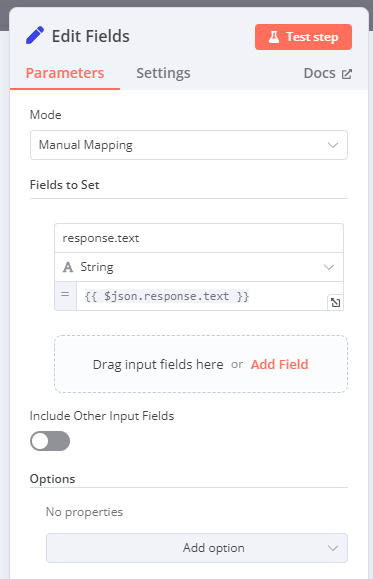
Task: Click the pencil Edit Fields node icon
Action: pyautogui.click(x=35, y=35)
